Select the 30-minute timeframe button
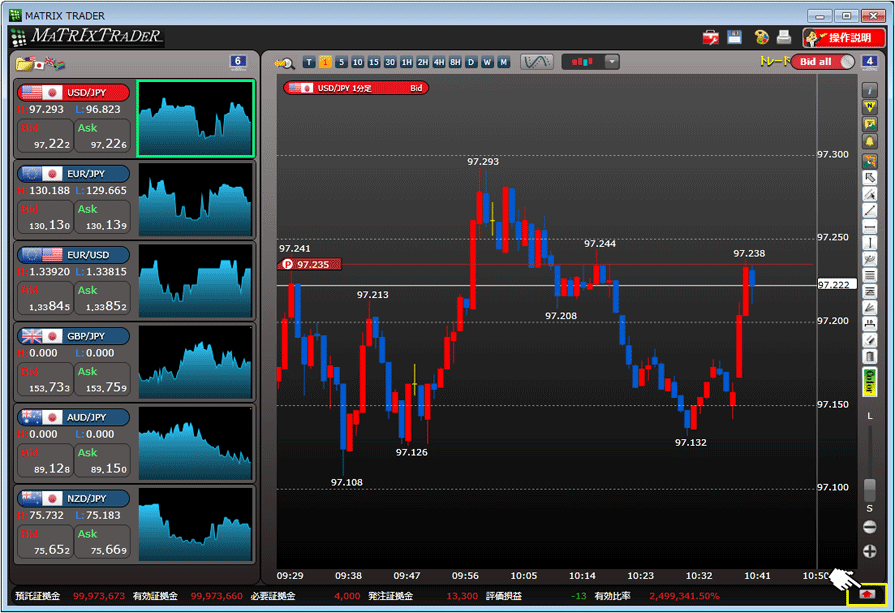 point(390,62)
